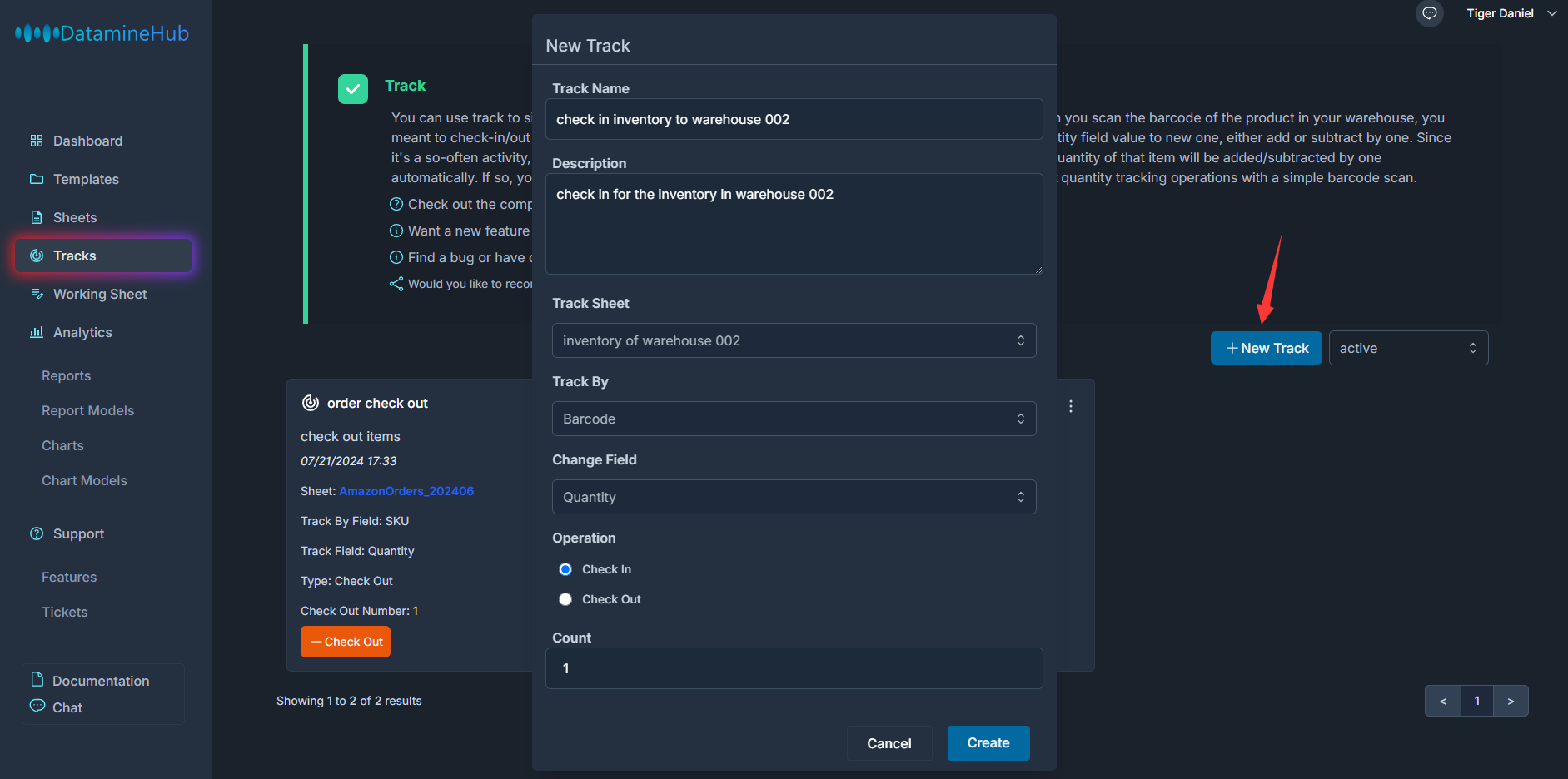Click the Documentation link in sidebar
This screenshot has height=779, width=1568.
[x=101, y=681]
